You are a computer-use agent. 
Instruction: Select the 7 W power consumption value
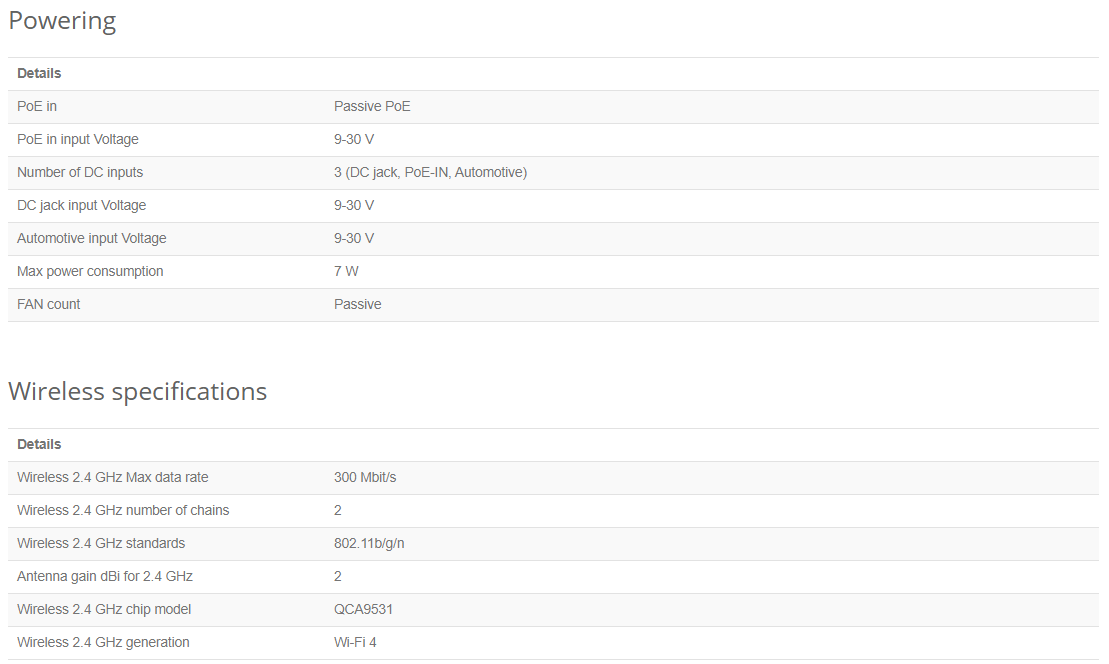tap(346, 271)
